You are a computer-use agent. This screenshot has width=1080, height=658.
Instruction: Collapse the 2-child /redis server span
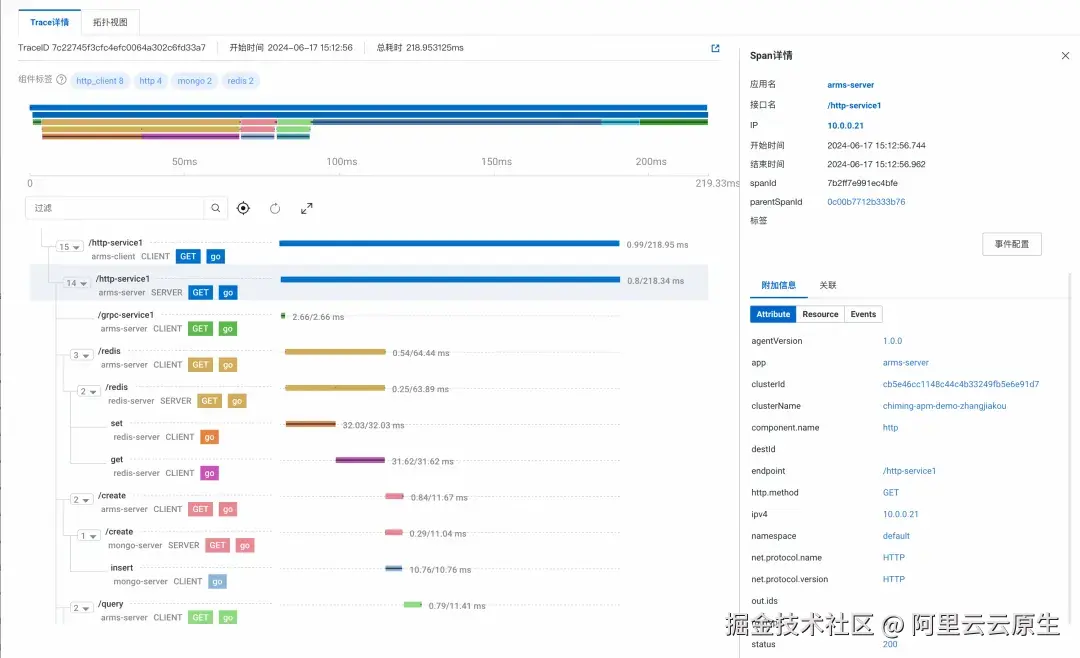87,391
